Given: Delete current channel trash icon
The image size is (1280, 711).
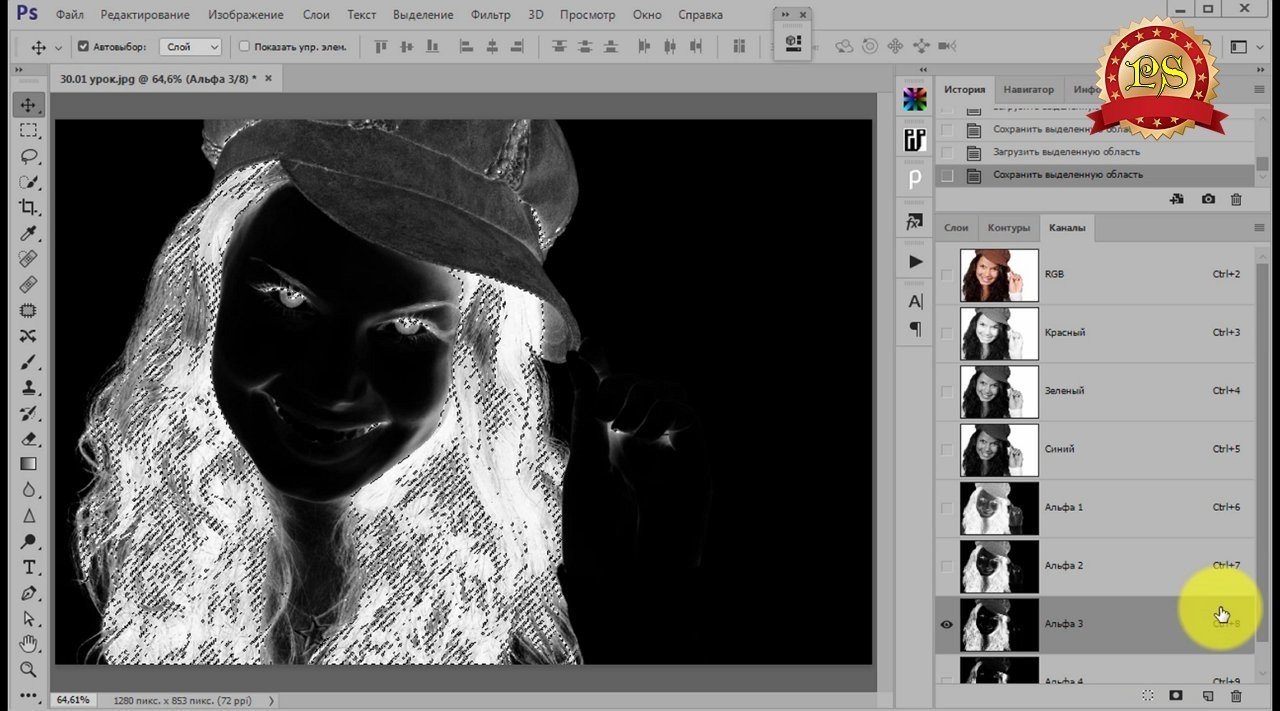Looking at the screenshot, I should (1236, 695).
